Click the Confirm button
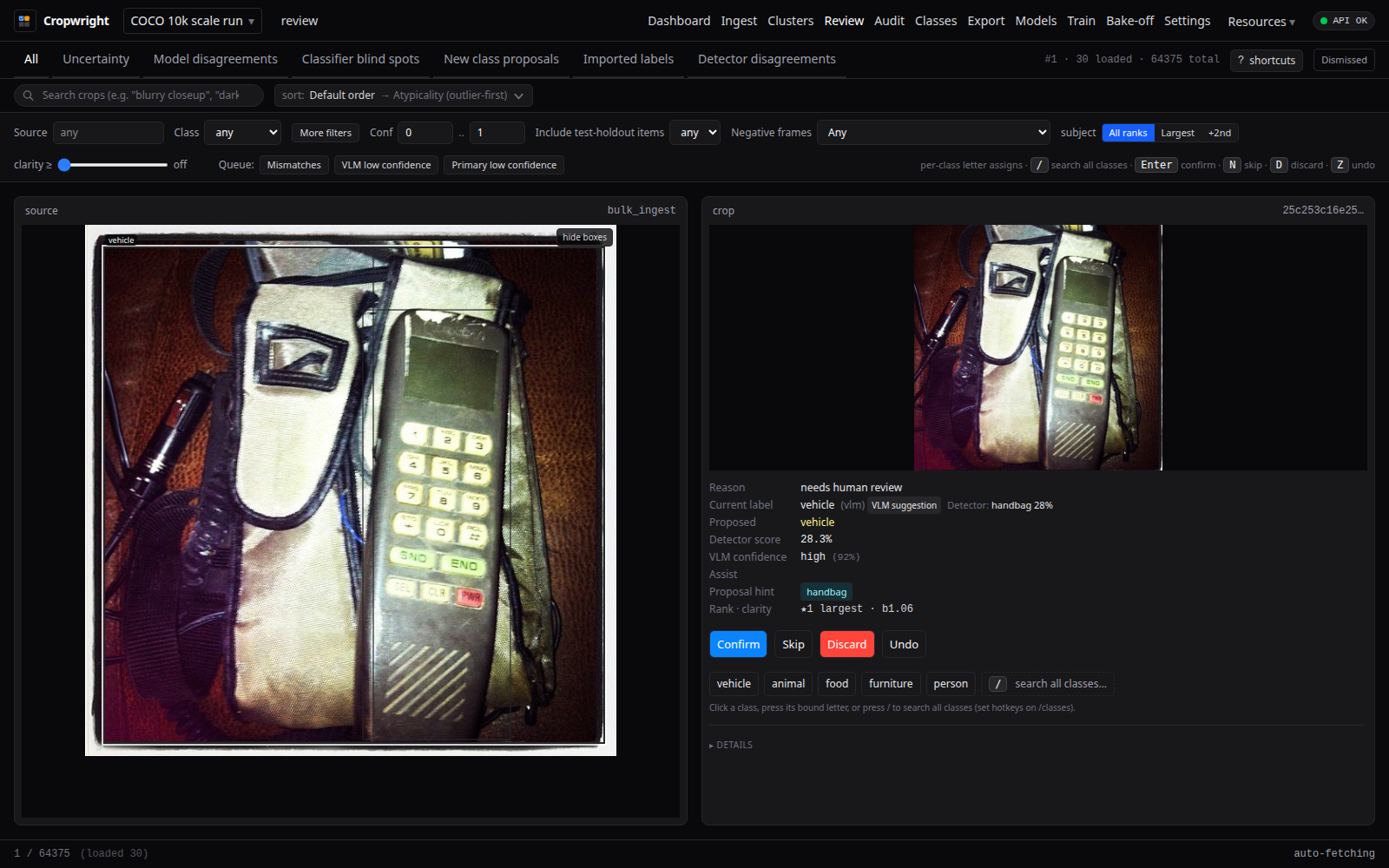This screenshot has width=1389, height=868. (x=738, y=644)
